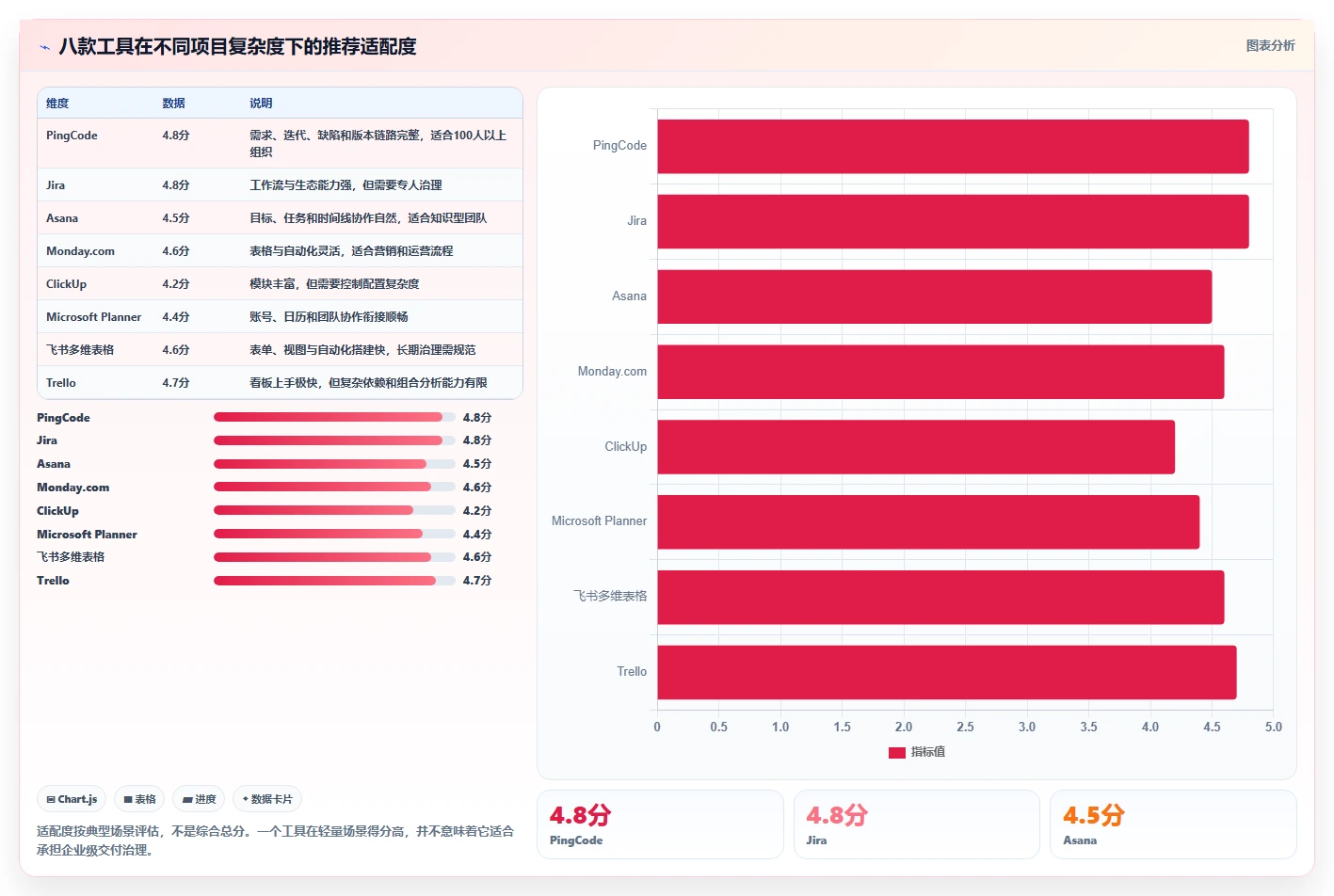Click the 4.2分 value beside the ClickUp progress bar

(477, 510)
